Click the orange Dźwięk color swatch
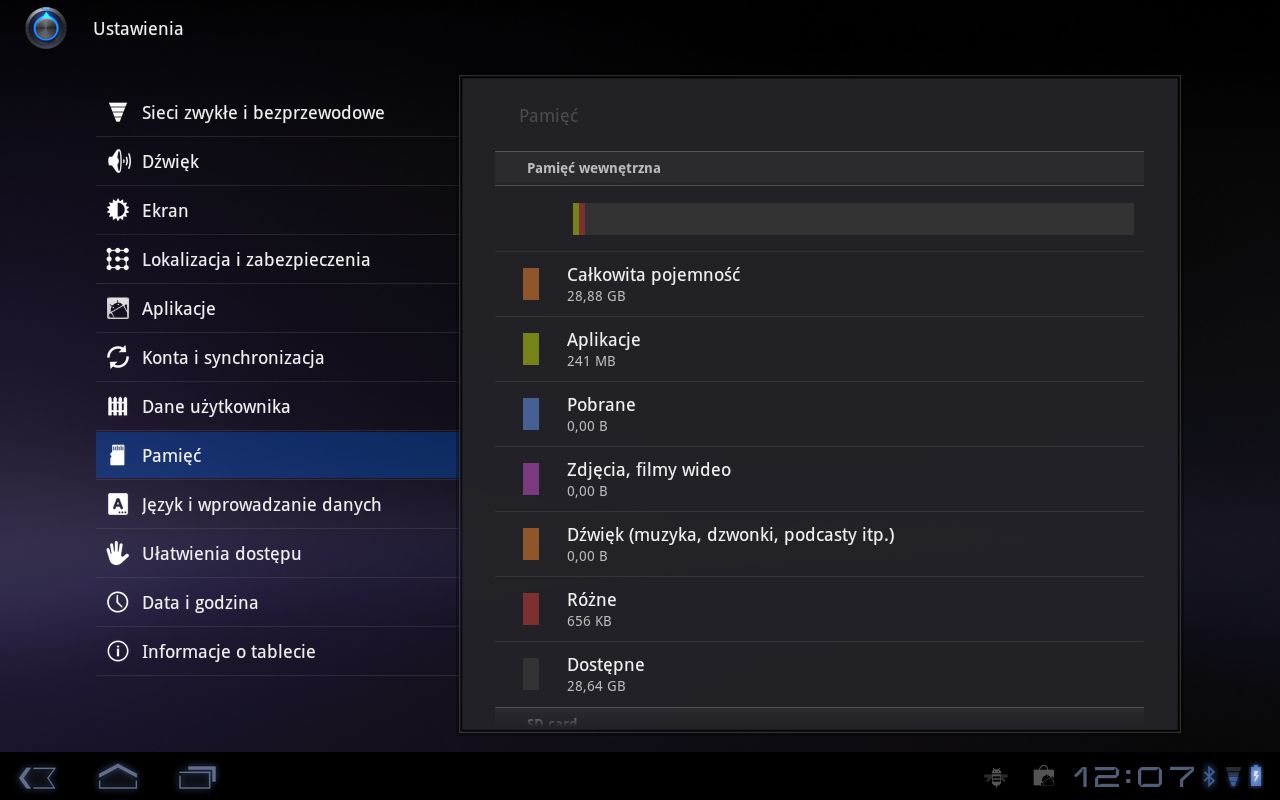The height and width of the screenshot is (800, 1280). 531,544
